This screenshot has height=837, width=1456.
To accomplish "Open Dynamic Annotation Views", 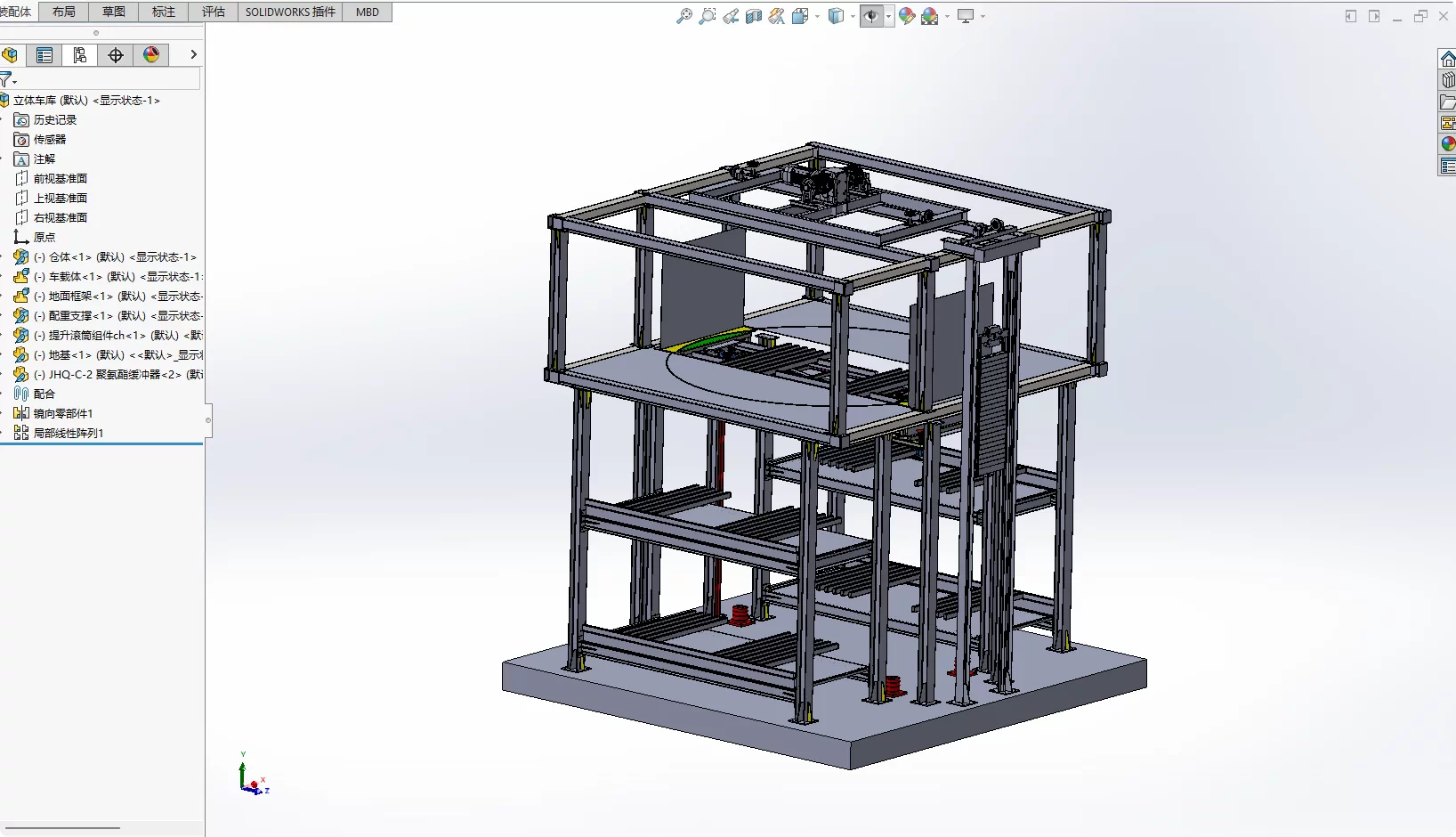I will [x=777, y=16].
